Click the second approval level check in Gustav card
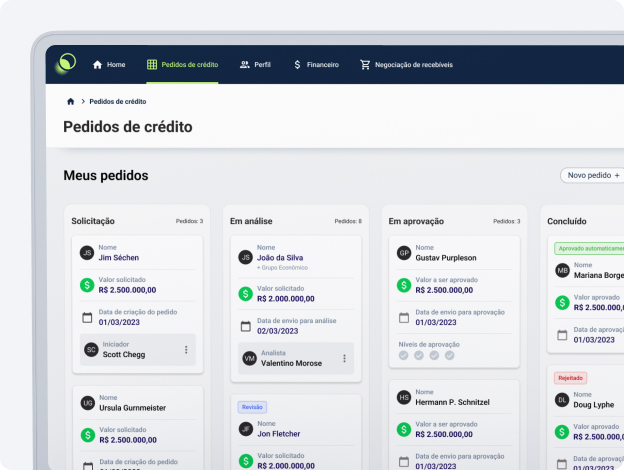 (x=419, y=355)
